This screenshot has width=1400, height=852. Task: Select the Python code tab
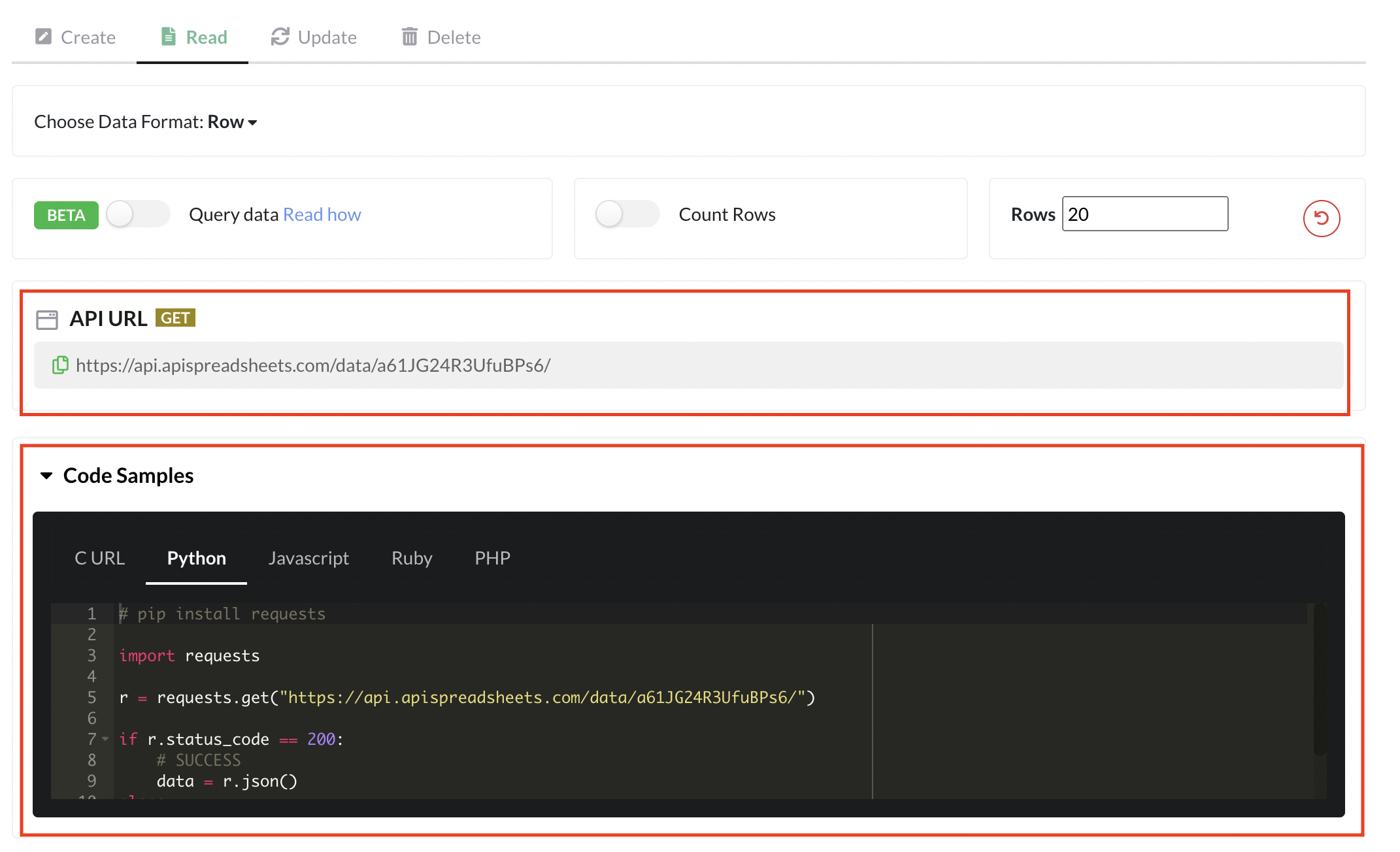tap(197, 558)
